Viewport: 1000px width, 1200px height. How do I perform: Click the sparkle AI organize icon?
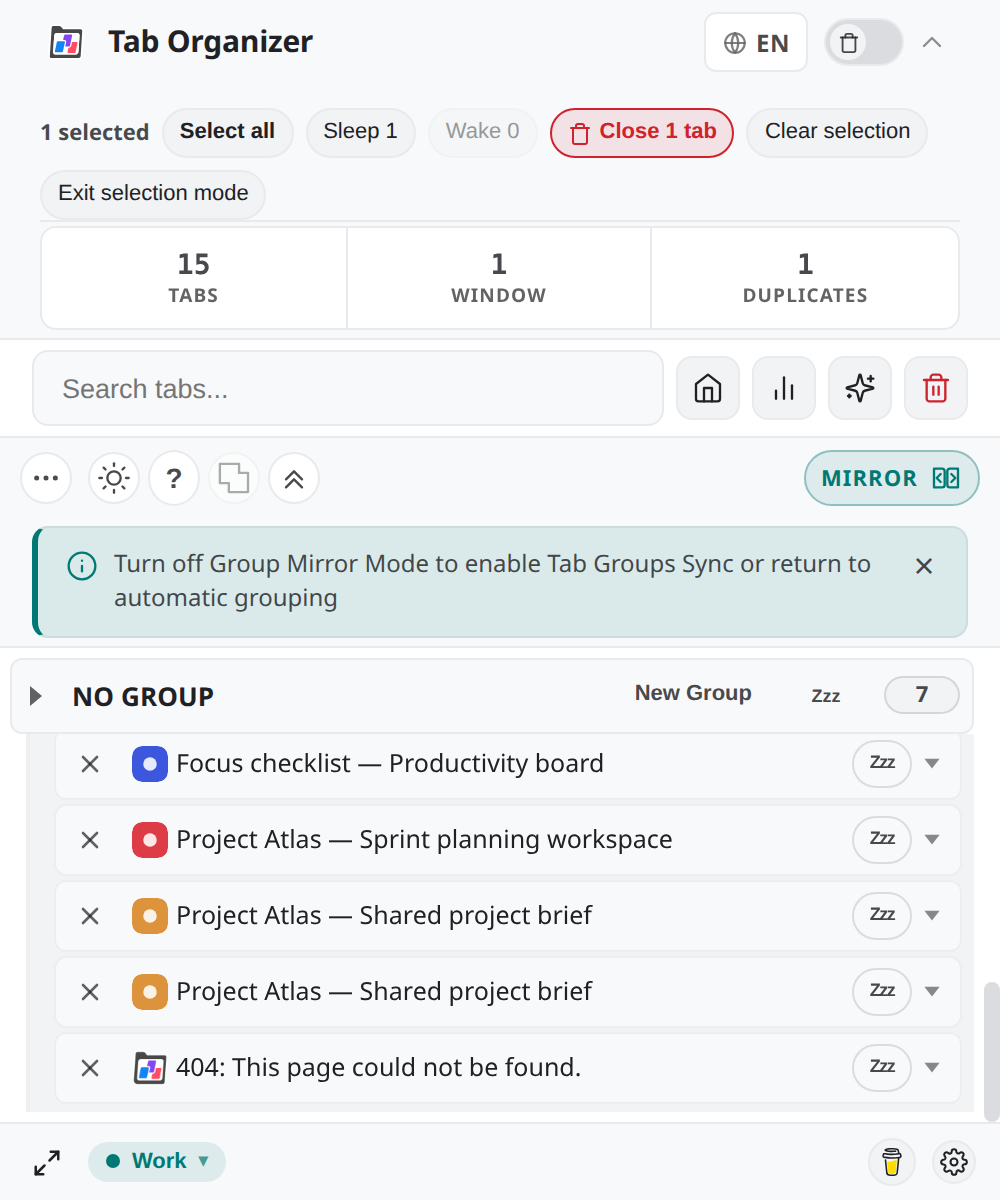point(860,388)
